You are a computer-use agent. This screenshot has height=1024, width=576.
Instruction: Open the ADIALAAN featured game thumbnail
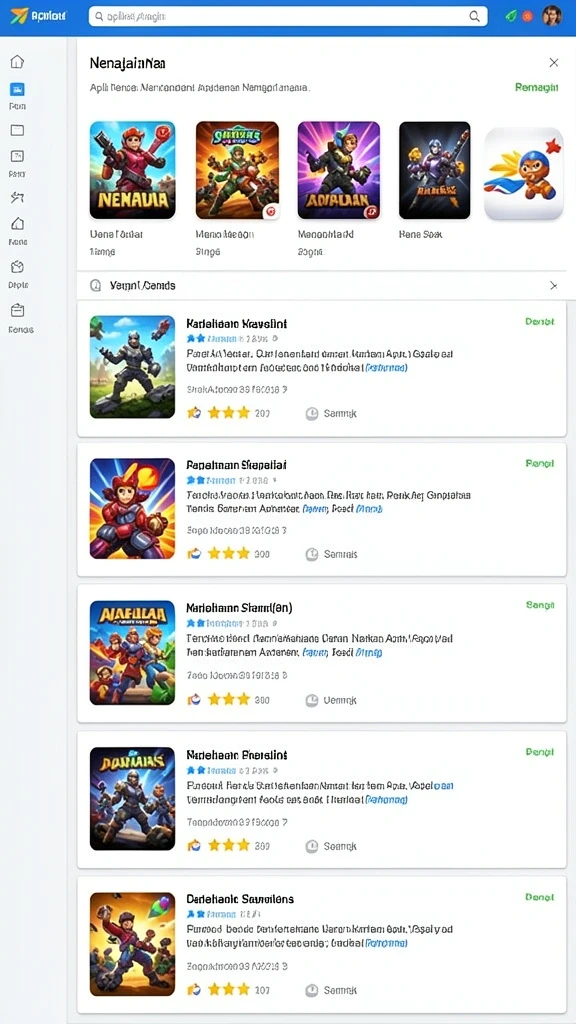pos(339,170)
